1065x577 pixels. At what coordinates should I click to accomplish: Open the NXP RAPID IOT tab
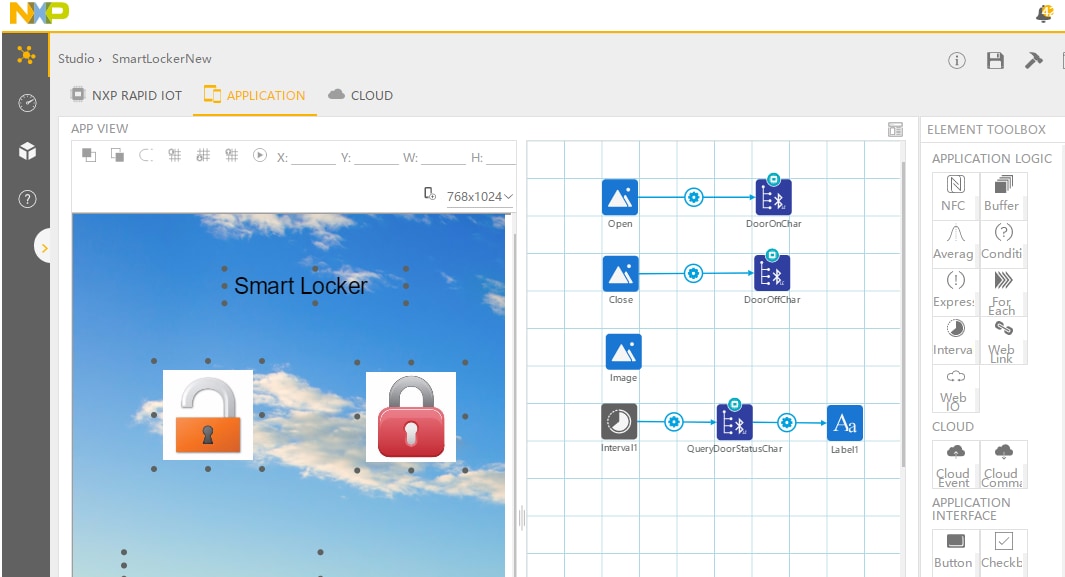(x=125, y=95)
